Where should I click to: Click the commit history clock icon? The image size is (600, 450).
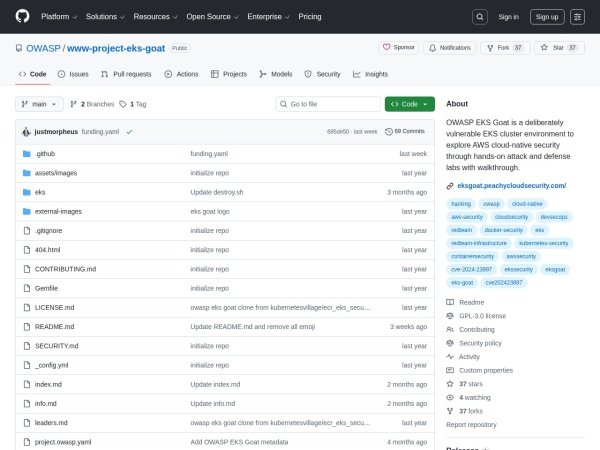(389, 131)
